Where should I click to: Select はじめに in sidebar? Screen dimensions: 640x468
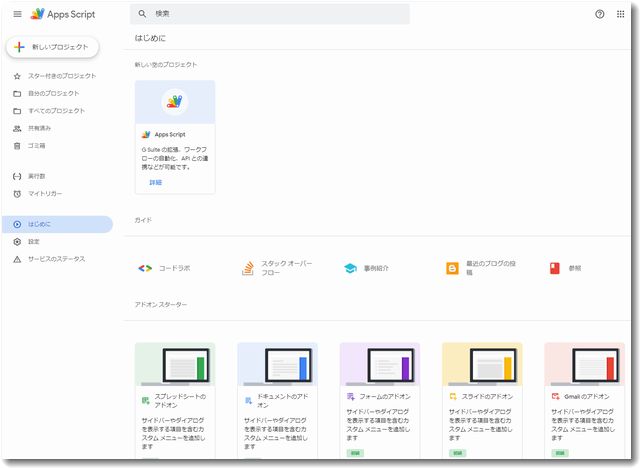pos(57,224)
